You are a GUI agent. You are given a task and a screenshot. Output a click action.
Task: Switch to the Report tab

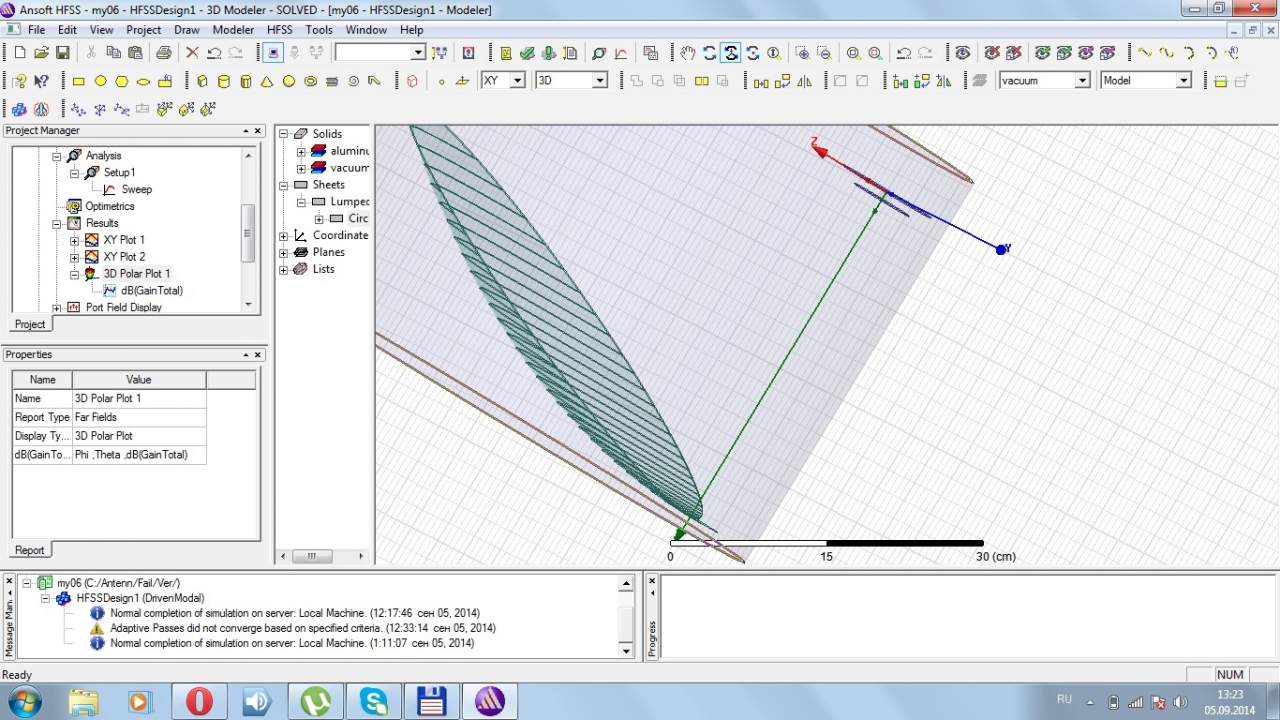[29, 550]
